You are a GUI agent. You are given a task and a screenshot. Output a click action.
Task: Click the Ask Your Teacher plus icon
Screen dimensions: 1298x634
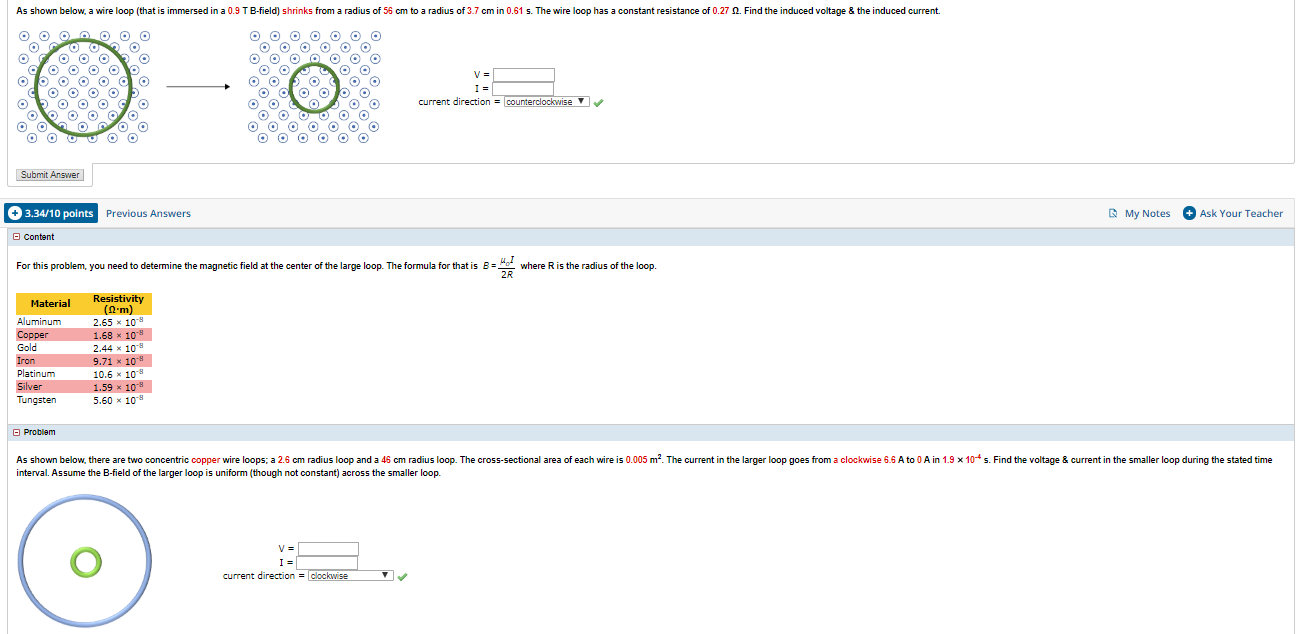(x=1189, y=213)
